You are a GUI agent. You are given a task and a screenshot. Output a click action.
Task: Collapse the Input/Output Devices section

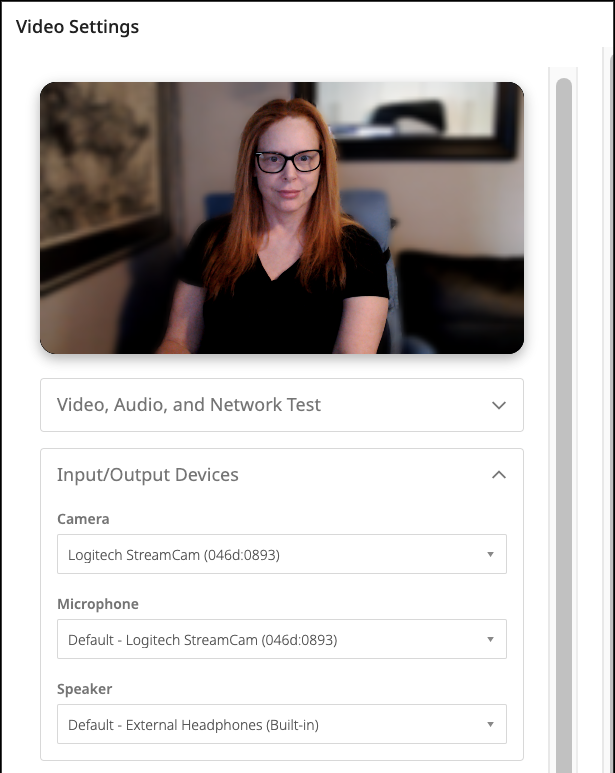281,475
